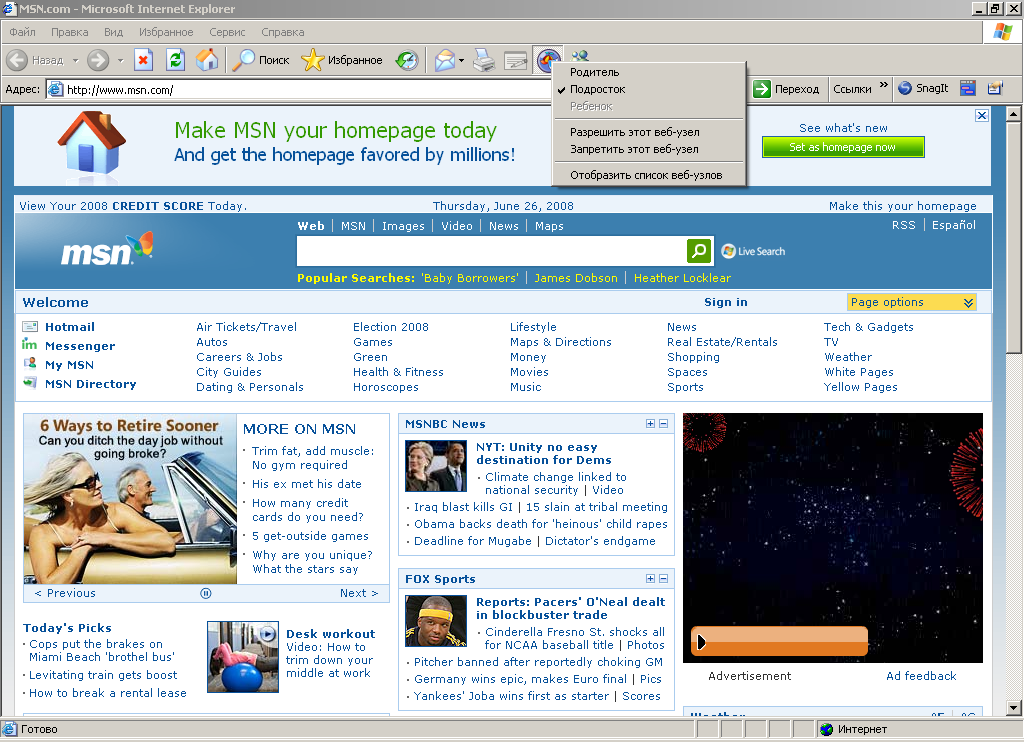The height and width of the screenshot is (742, 1024).
Task: Click the Go (Переход) green arrow button
Action: point(786,89)
